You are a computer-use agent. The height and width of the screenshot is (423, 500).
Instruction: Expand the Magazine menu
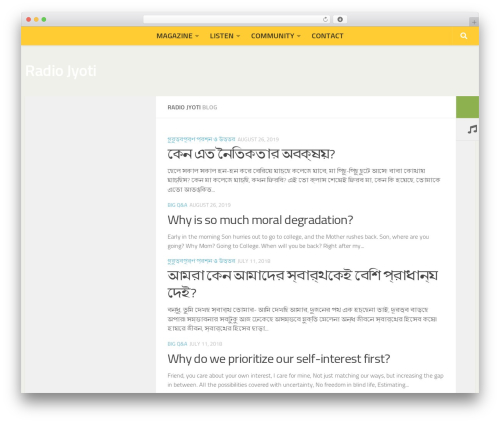[x=177, y=36]
